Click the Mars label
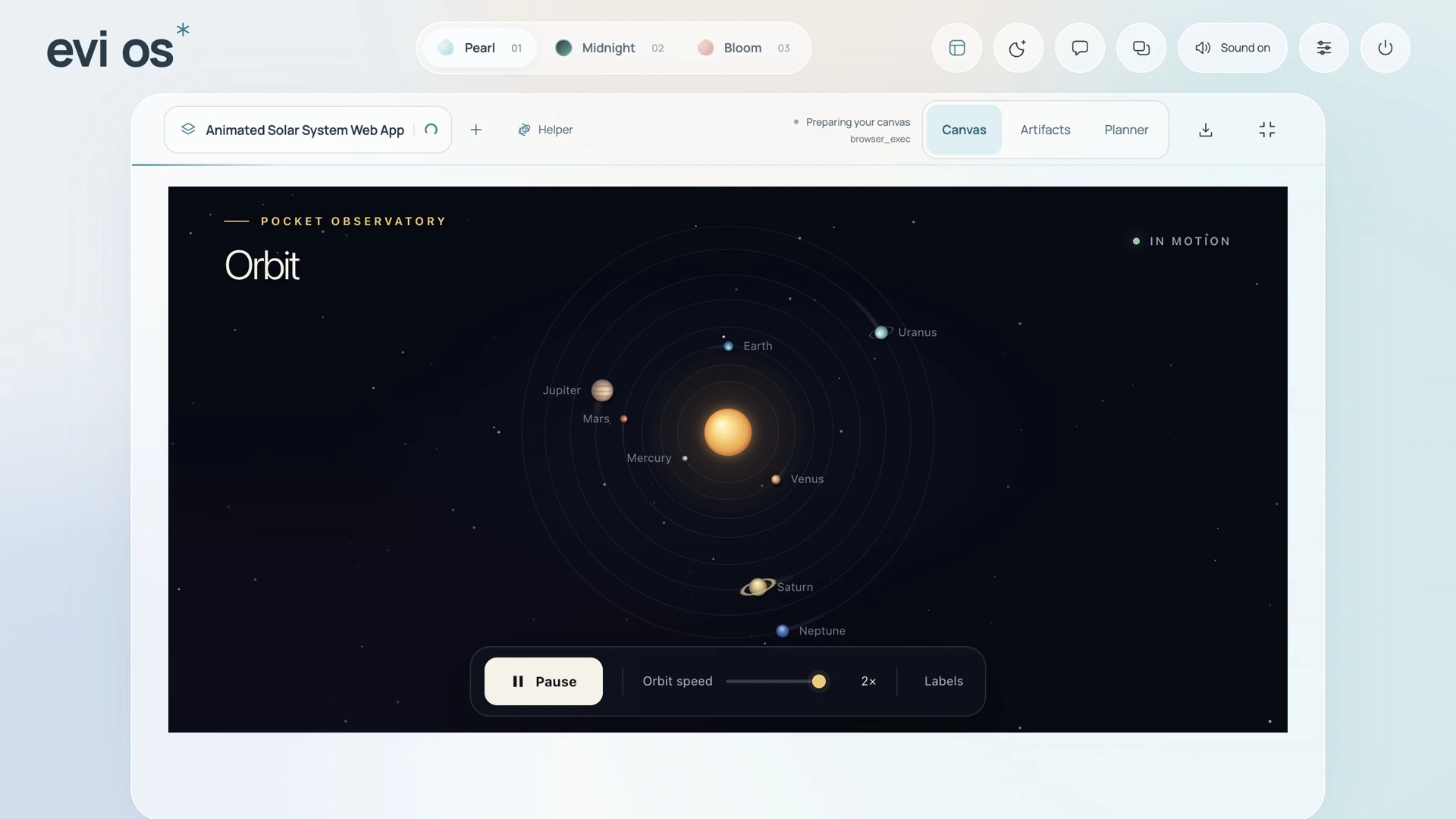 pyautogui.click(x=596, y=419)
